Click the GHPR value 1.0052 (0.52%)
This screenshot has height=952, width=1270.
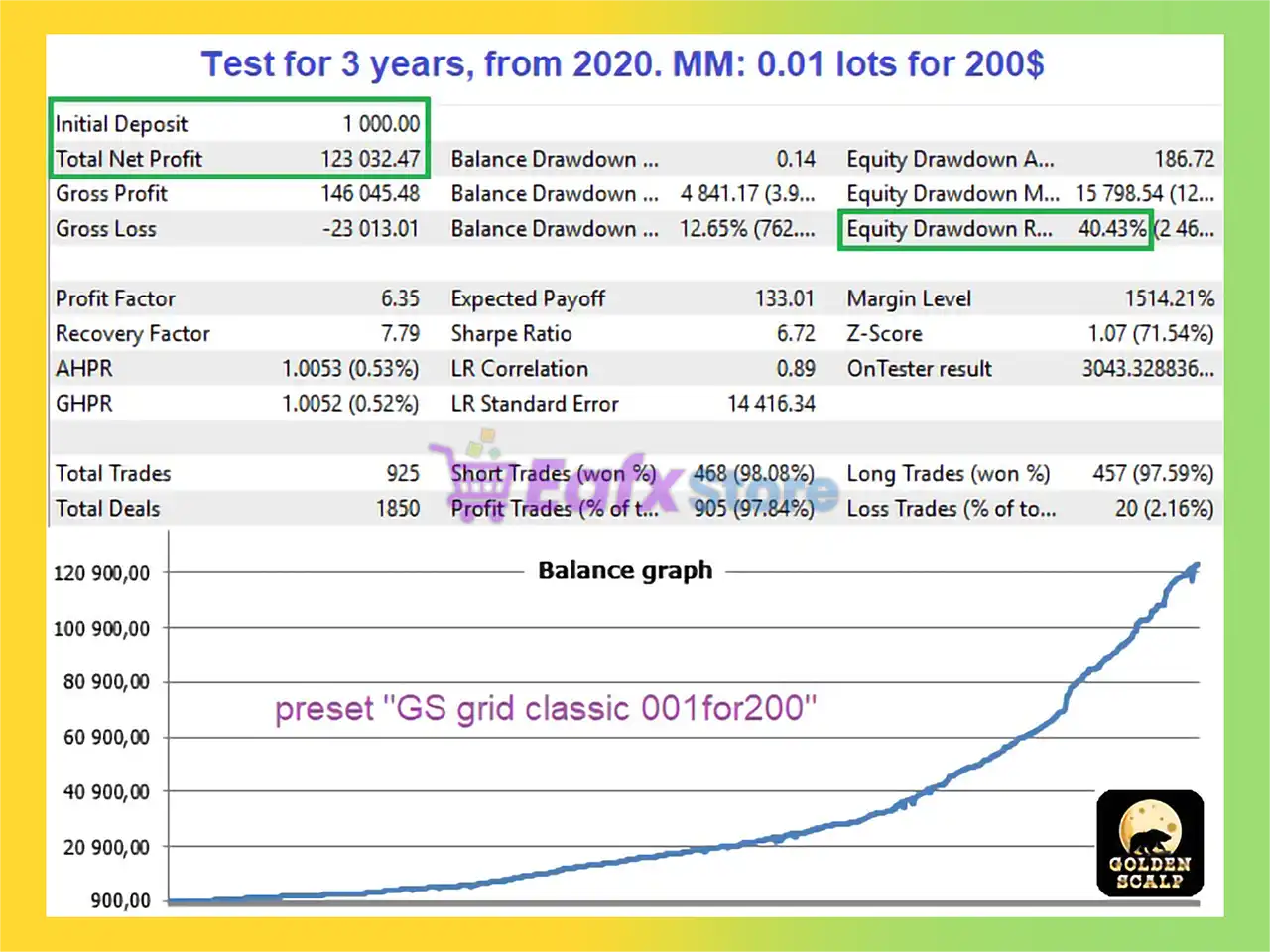tap(350, 404)
